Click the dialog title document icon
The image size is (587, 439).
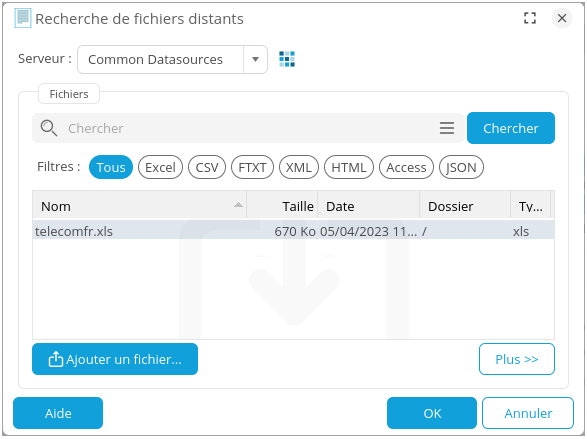coord(22,18)
